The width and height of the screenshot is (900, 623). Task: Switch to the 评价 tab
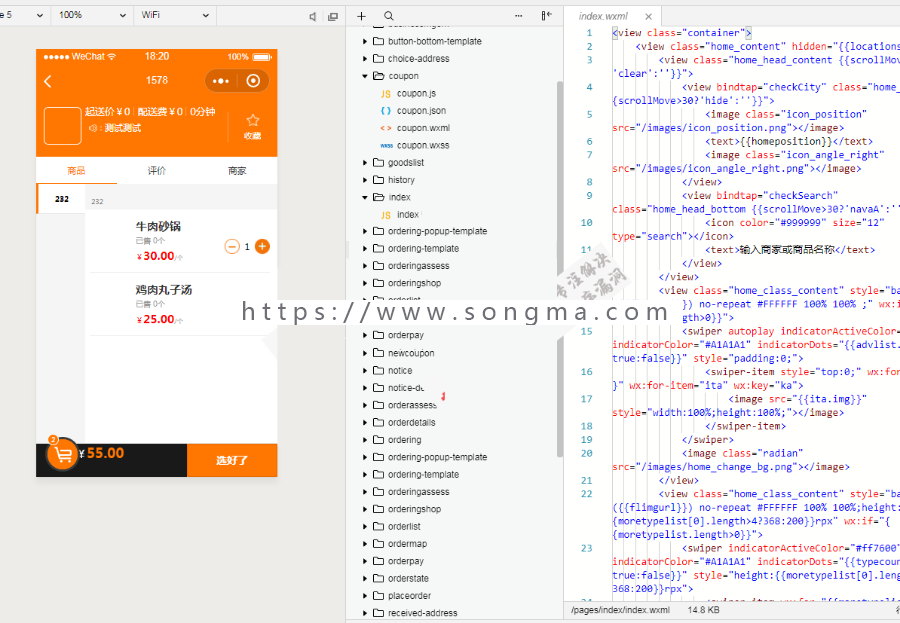tap(157, 171)
